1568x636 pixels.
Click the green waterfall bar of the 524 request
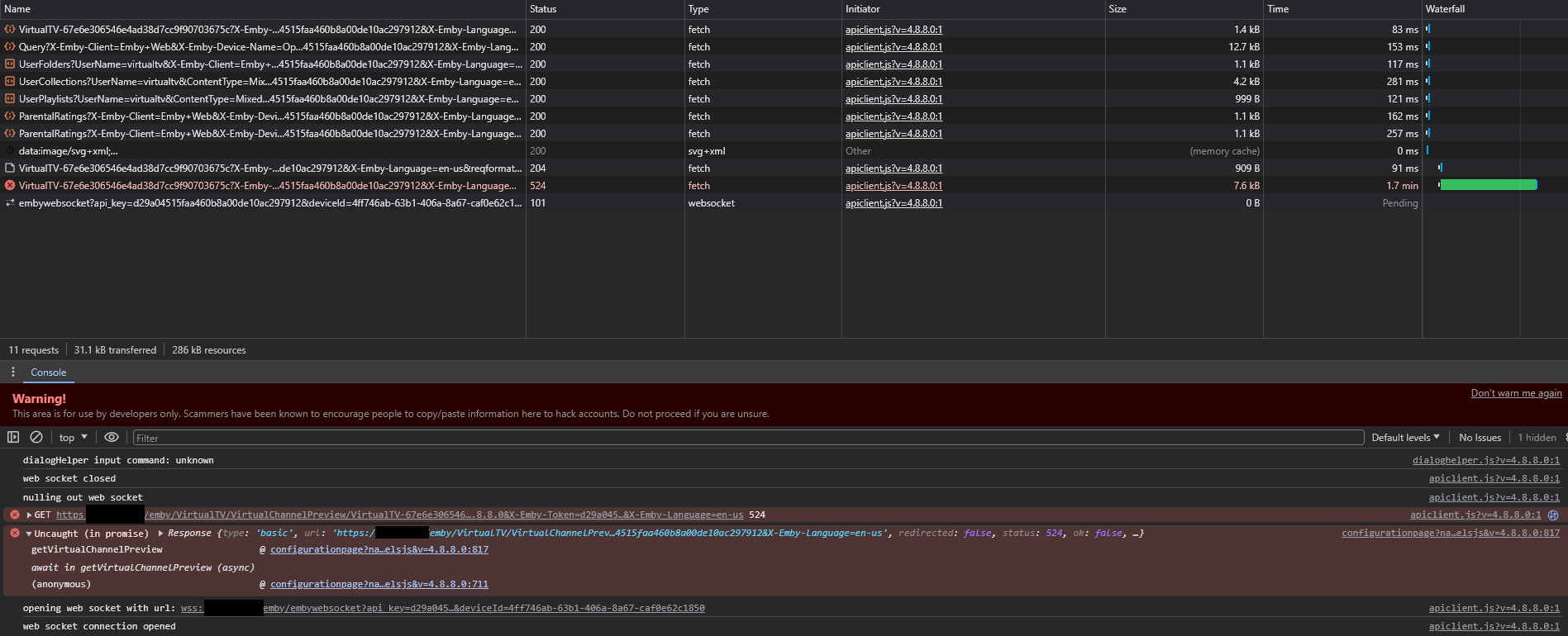click(1487, 186)
